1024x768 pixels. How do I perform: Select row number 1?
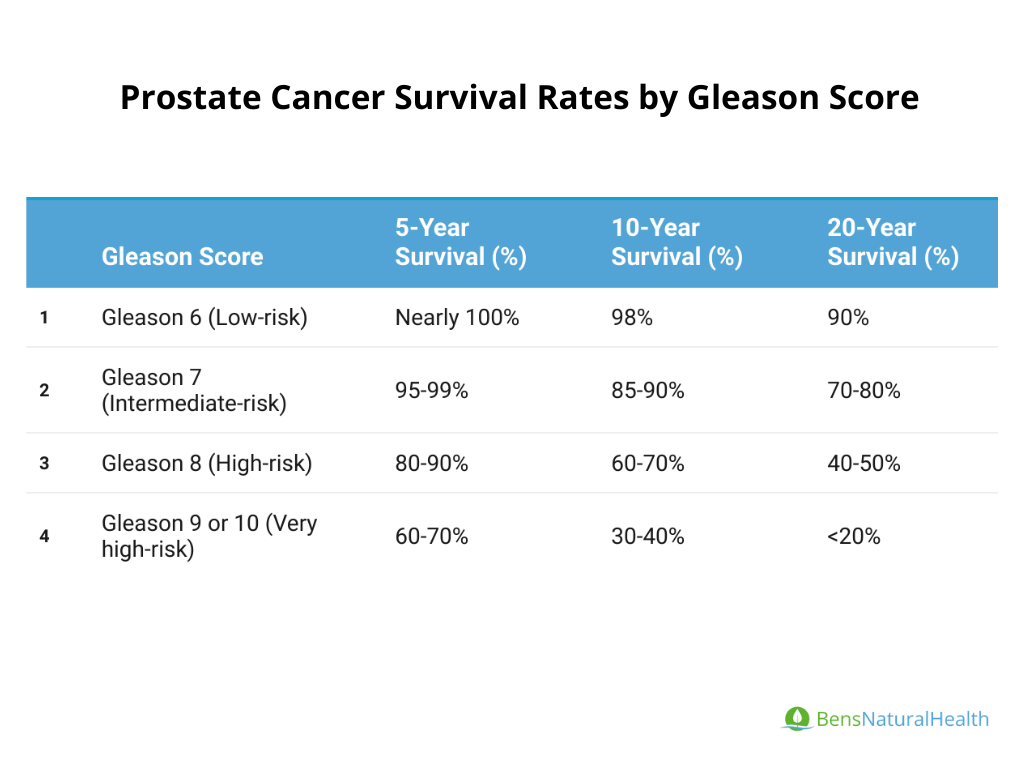(44, 318)
